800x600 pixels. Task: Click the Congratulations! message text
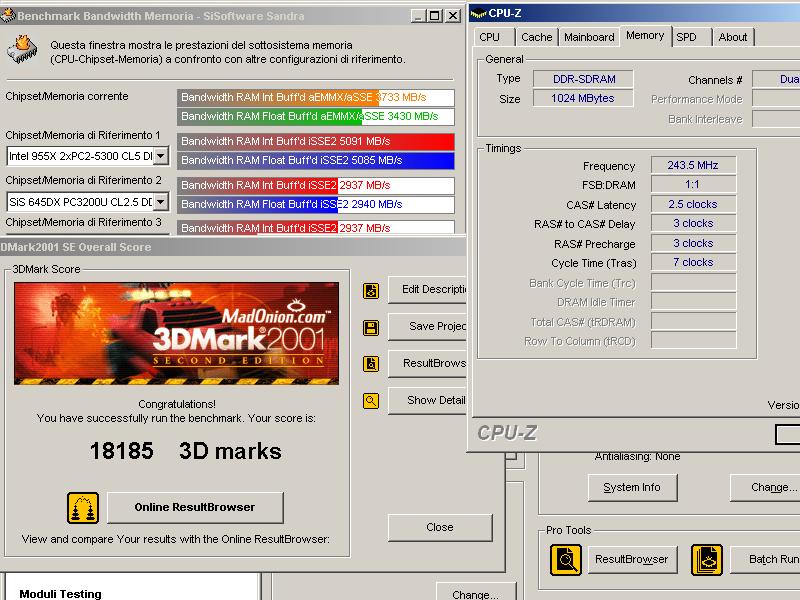(x=177, y=404)
